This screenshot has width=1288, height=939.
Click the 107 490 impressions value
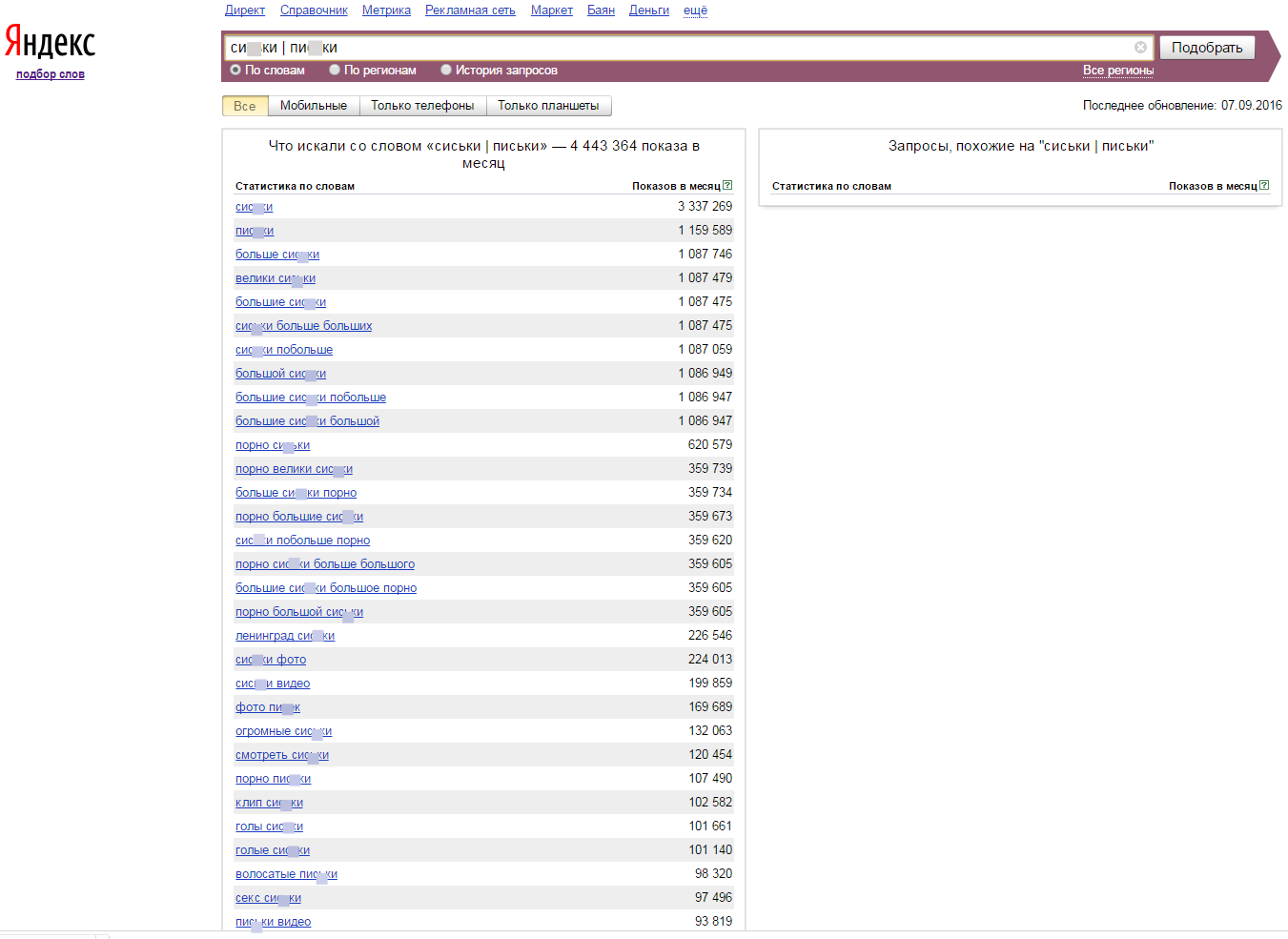point(710,779)
